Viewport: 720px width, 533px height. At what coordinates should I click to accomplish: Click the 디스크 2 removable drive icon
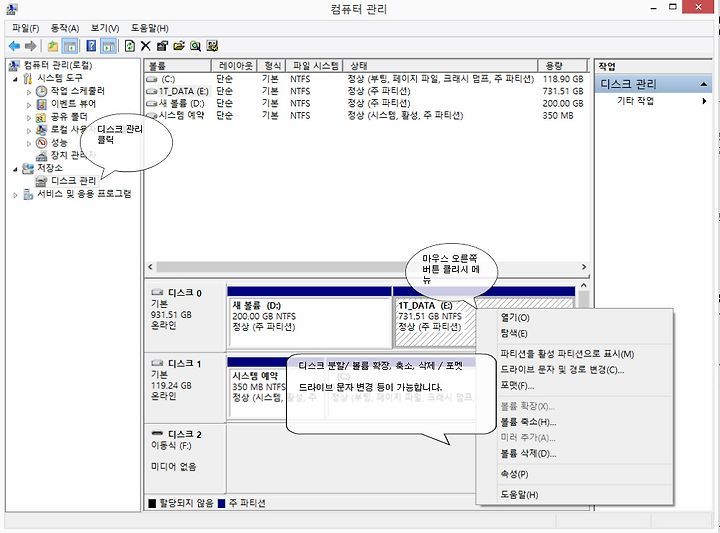tap(158, 433)
